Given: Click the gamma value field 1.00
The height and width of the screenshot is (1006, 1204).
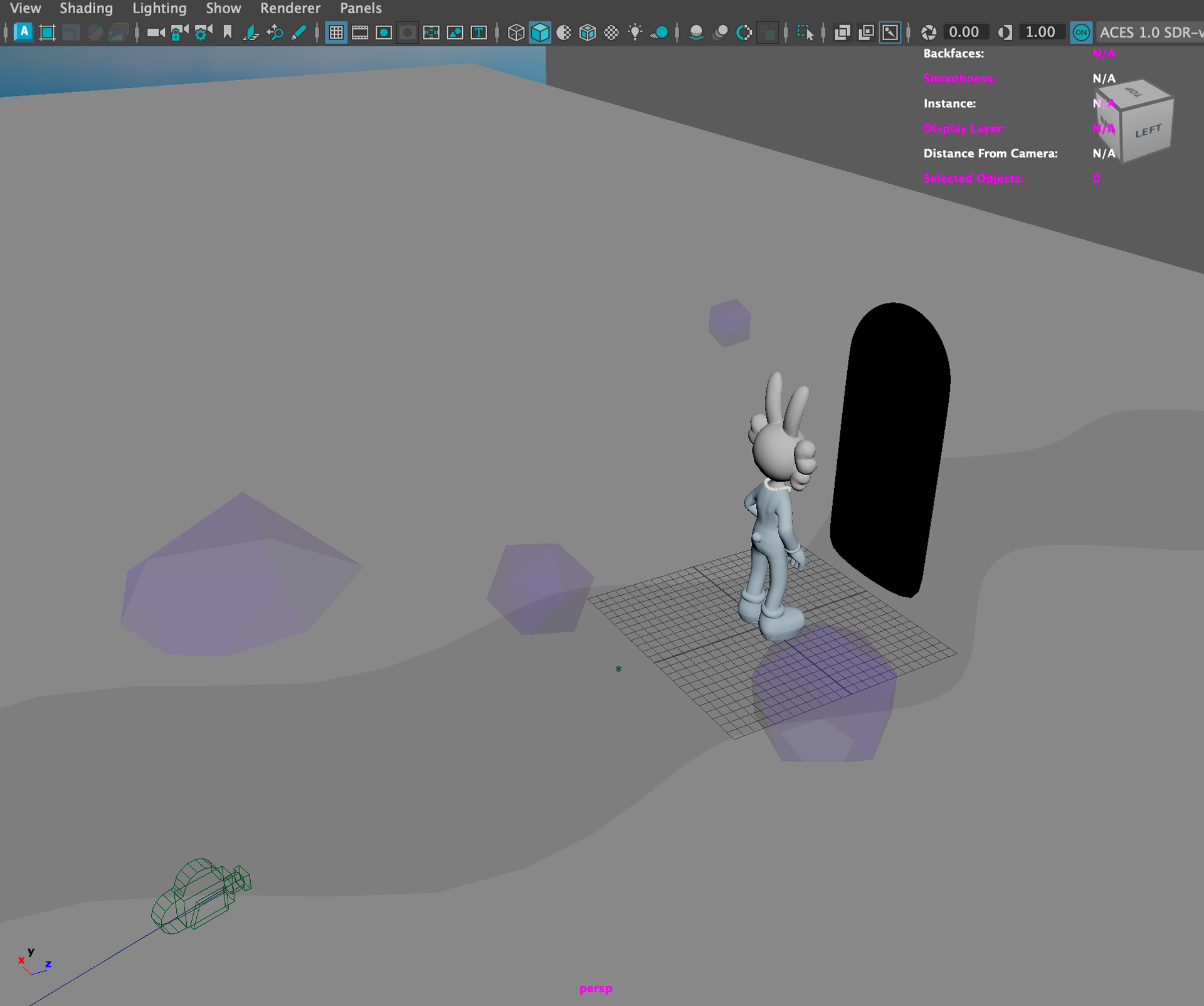Looking at the screenshot, I should point(1040,33).
